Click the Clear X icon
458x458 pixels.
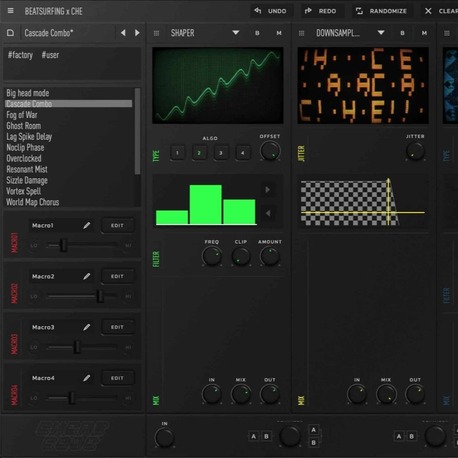coord(428,11)
